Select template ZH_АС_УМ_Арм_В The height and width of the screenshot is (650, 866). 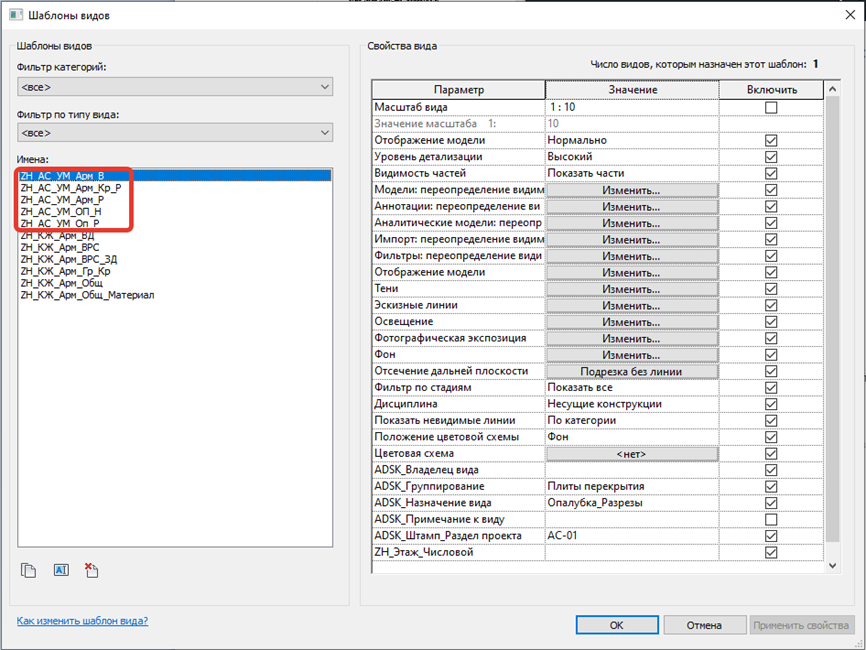click(x=175, y=176)
